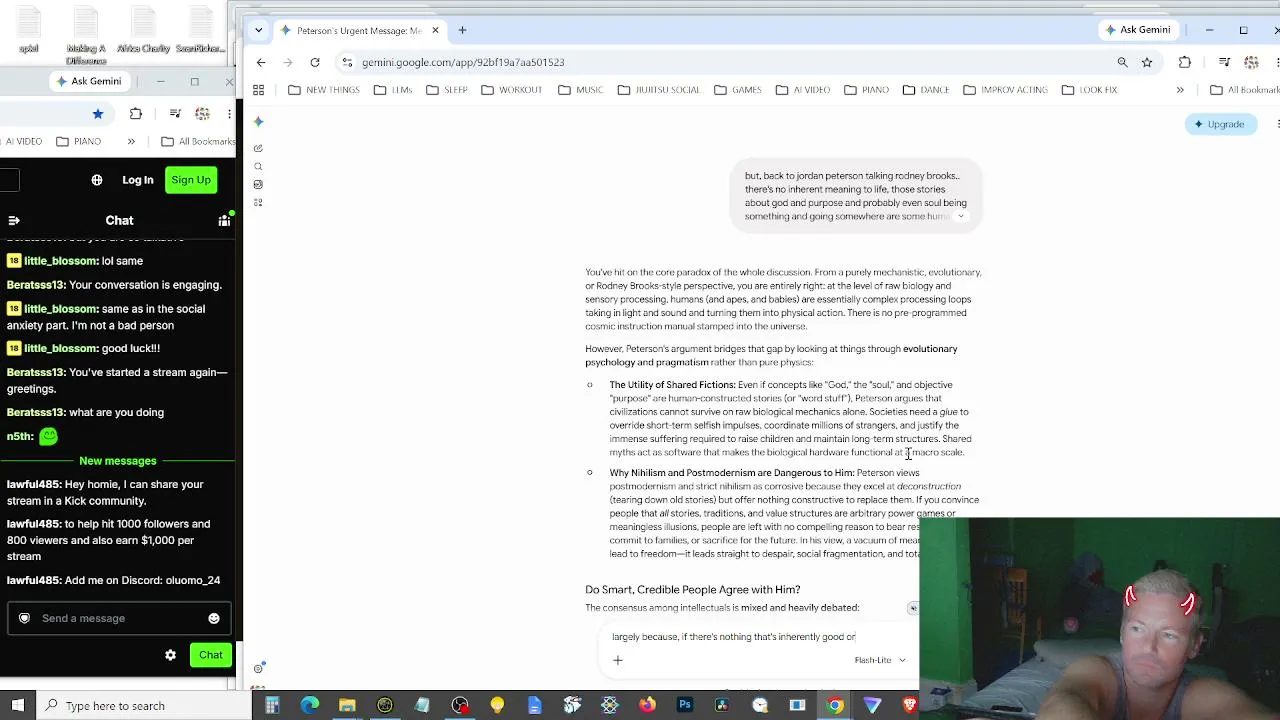Open the Flash-Lite model selector
Image resolution: width=1280 pixels, height=720 pixels.
tap(880, 660)
